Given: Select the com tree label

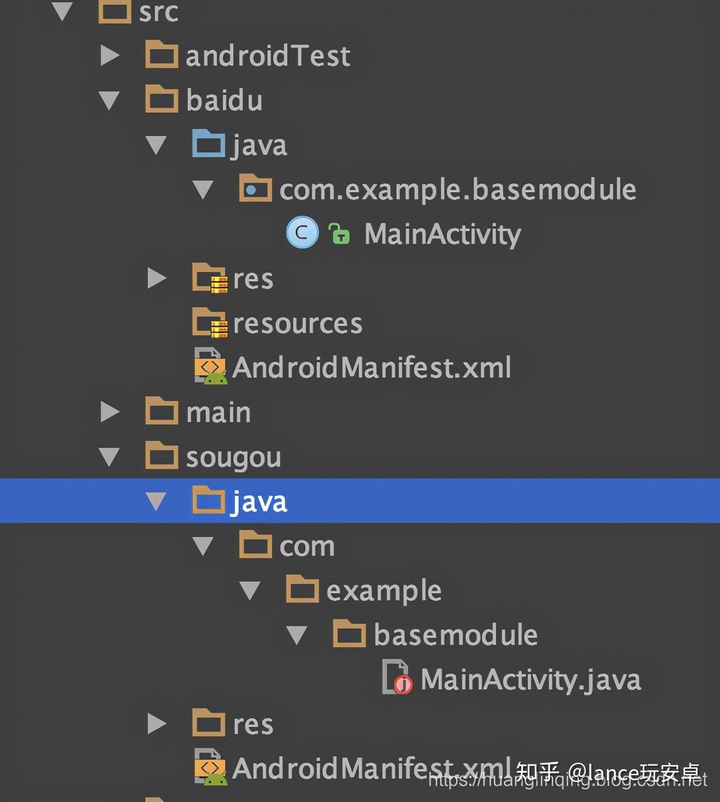Looking at the screenshot, I should (x=307, y=547).
